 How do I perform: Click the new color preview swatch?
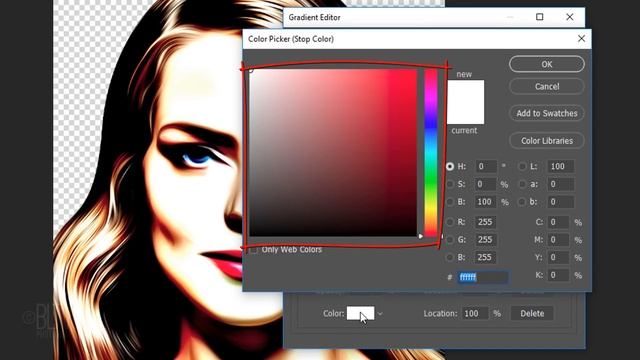click(466, 91)
